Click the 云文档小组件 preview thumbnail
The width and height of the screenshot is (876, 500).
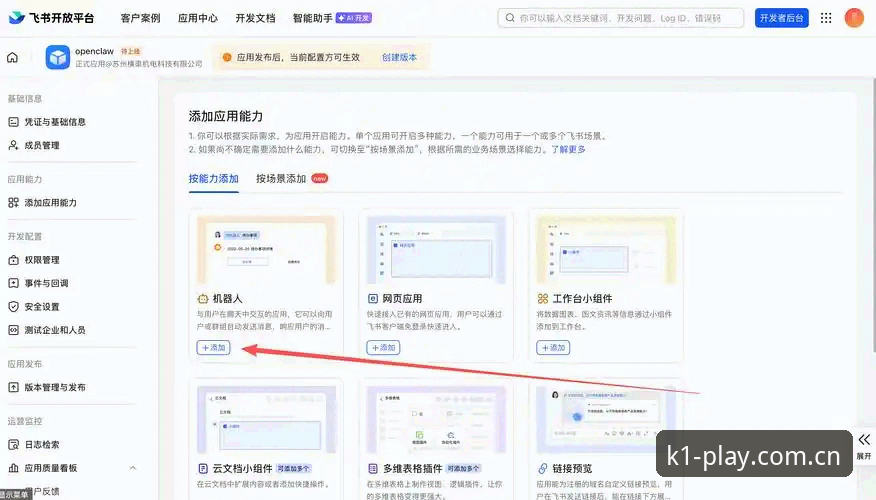(x=266, y=420)
